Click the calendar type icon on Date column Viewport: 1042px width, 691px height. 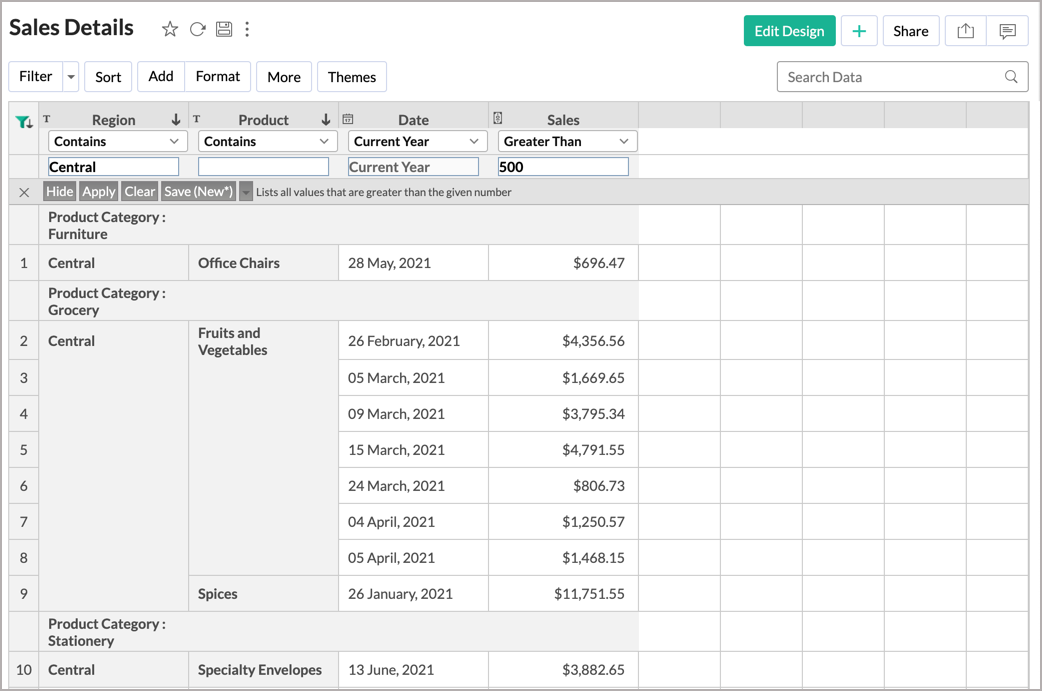click(x=348, y=119)
